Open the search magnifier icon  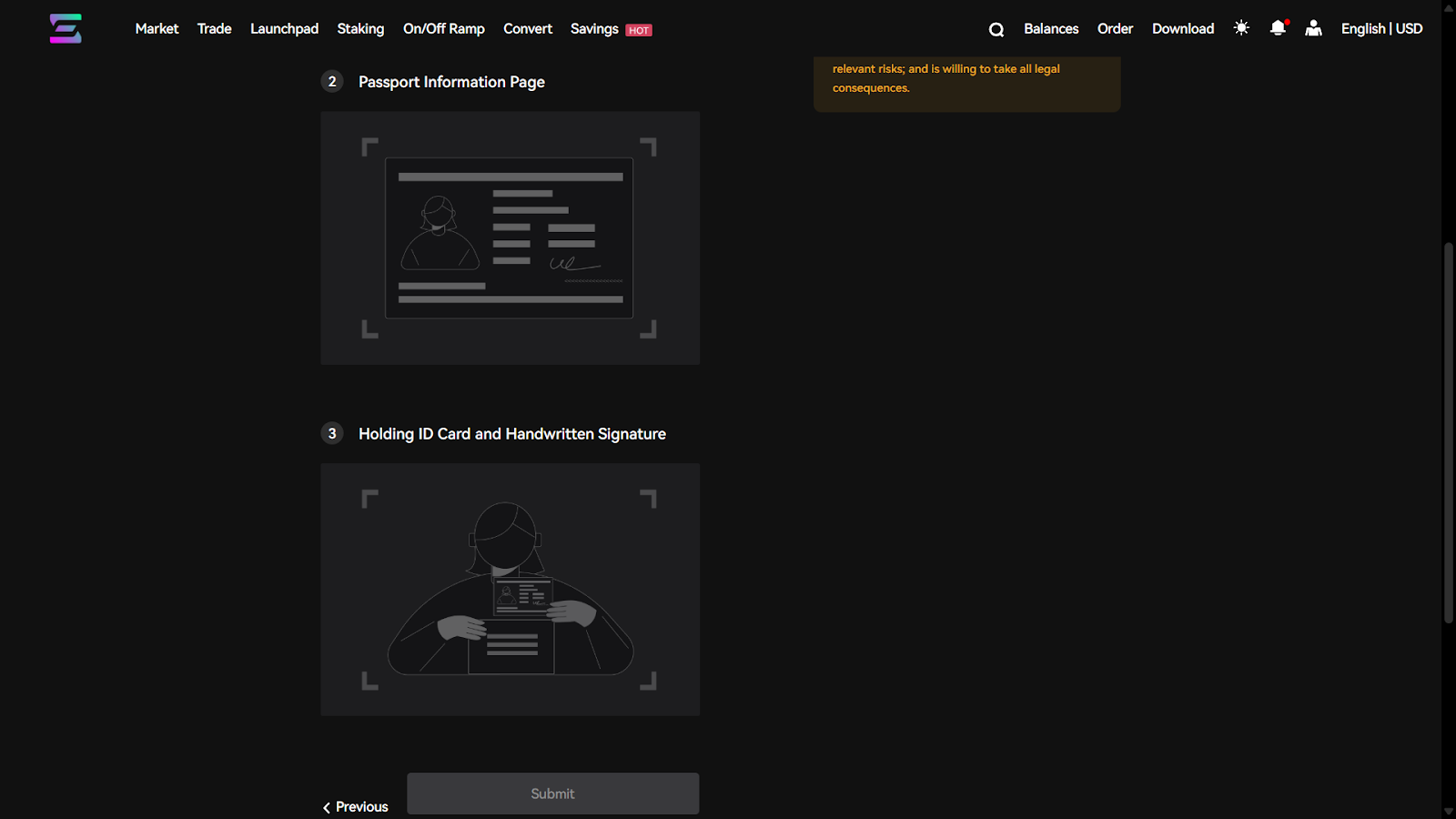point(996,29)
